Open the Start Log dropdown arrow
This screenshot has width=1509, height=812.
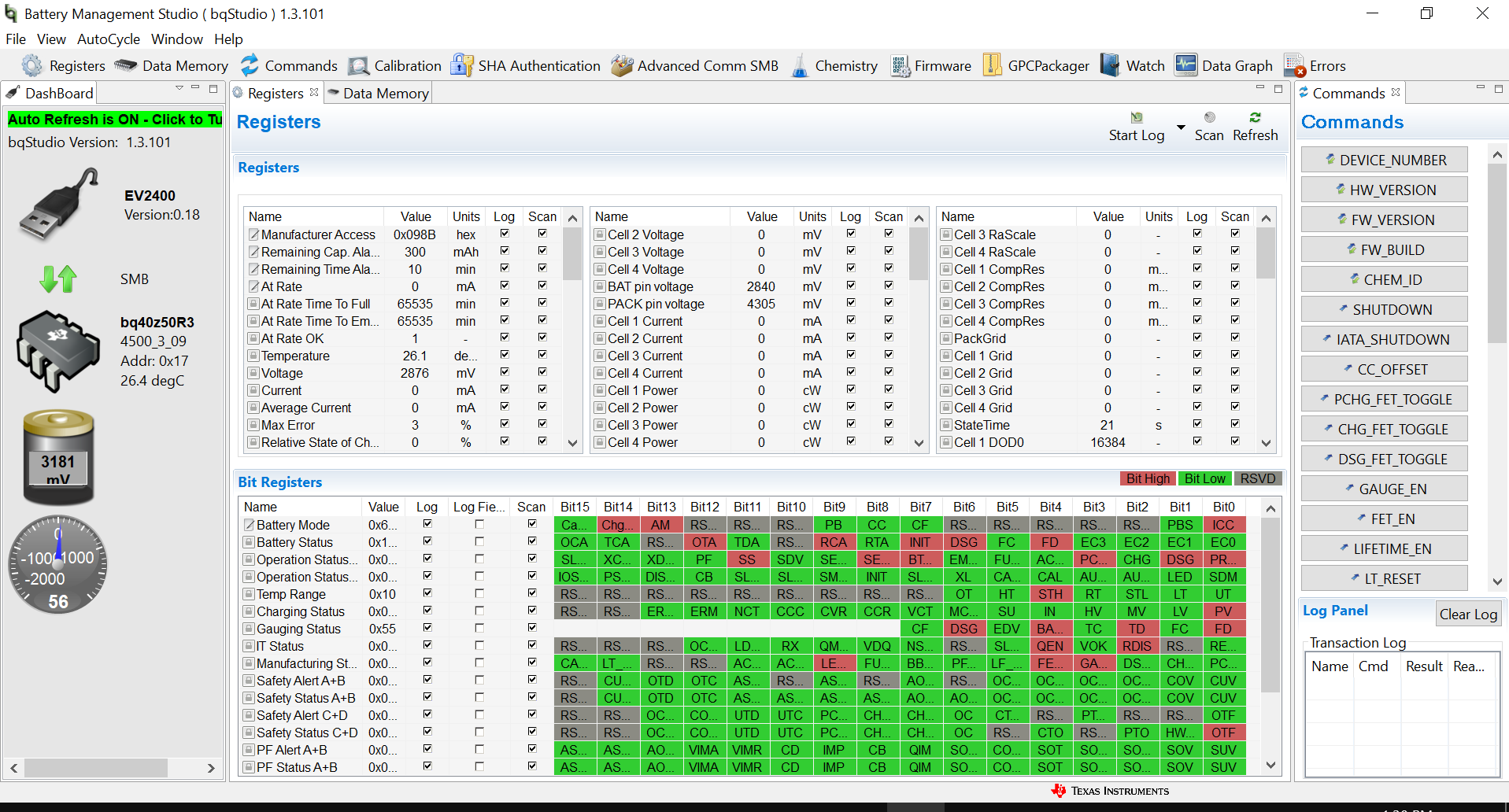pyautogui.click(x=1181, y=127)
